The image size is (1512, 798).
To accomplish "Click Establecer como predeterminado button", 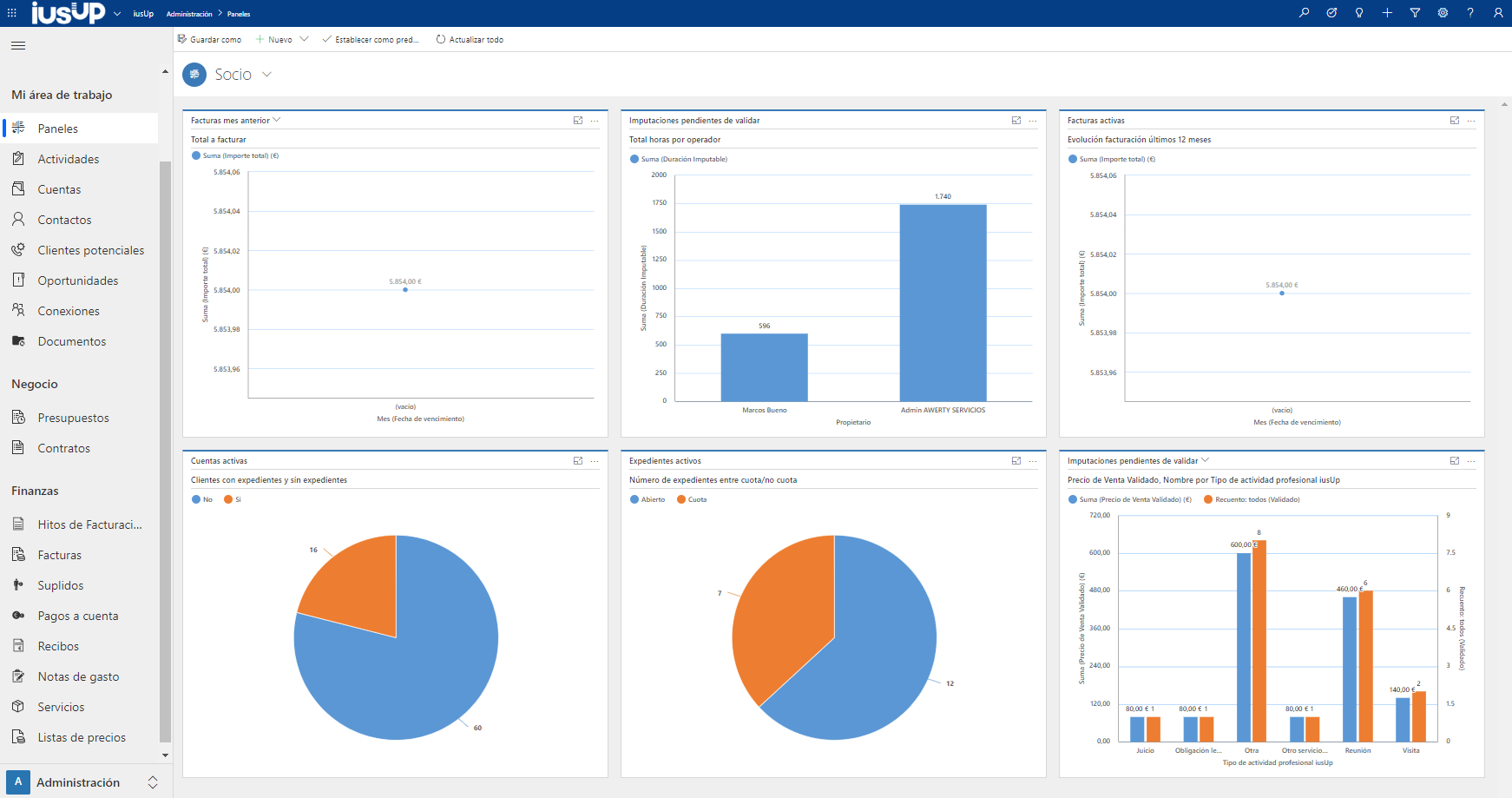I will 371,39.
